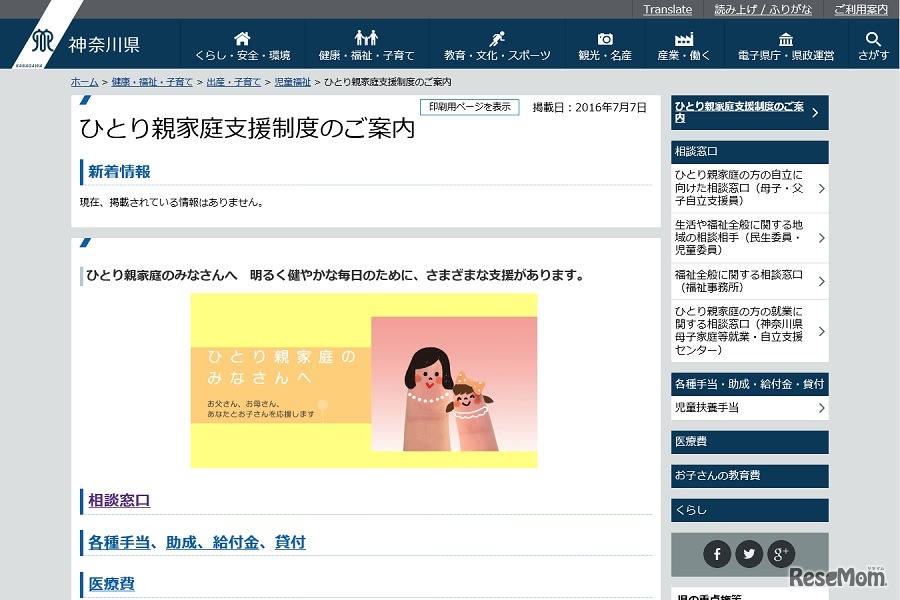
Task: Click the family icon for 健康・福祉・子育て
Action: click(x=368, y=37)
